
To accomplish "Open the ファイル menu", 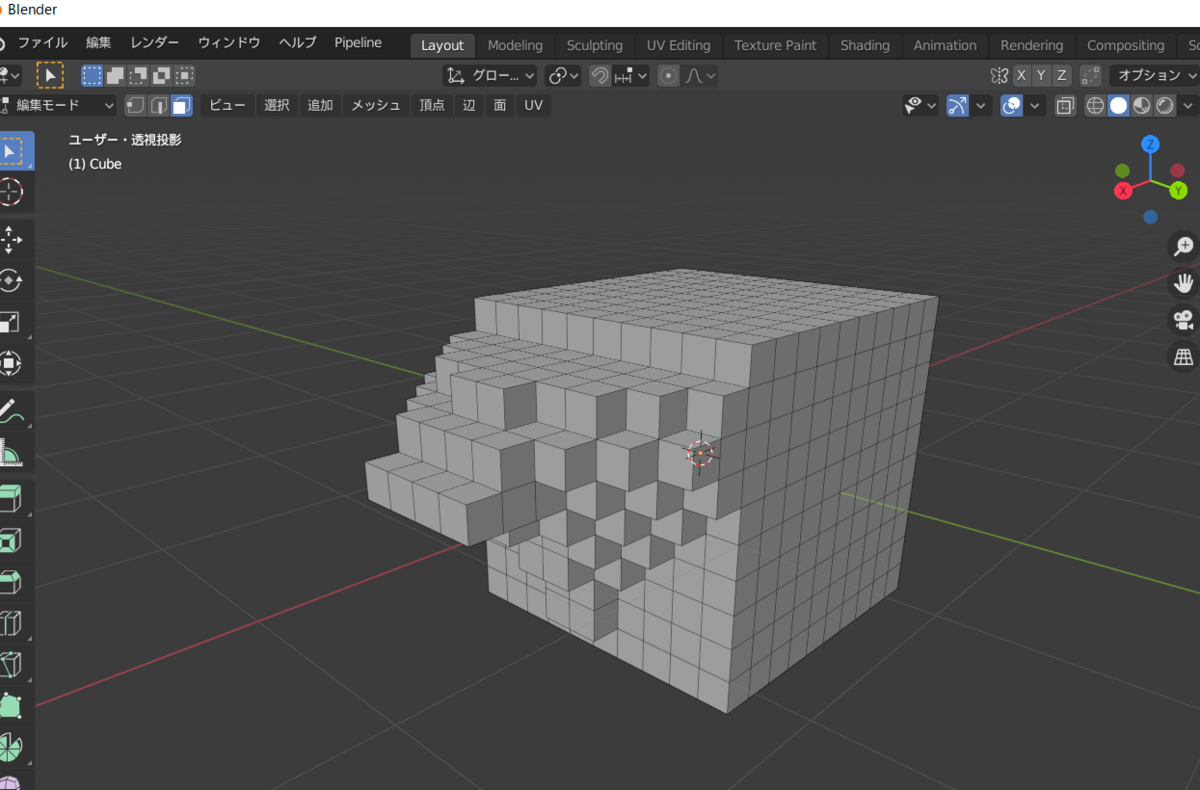I will (x=43, y=43).
